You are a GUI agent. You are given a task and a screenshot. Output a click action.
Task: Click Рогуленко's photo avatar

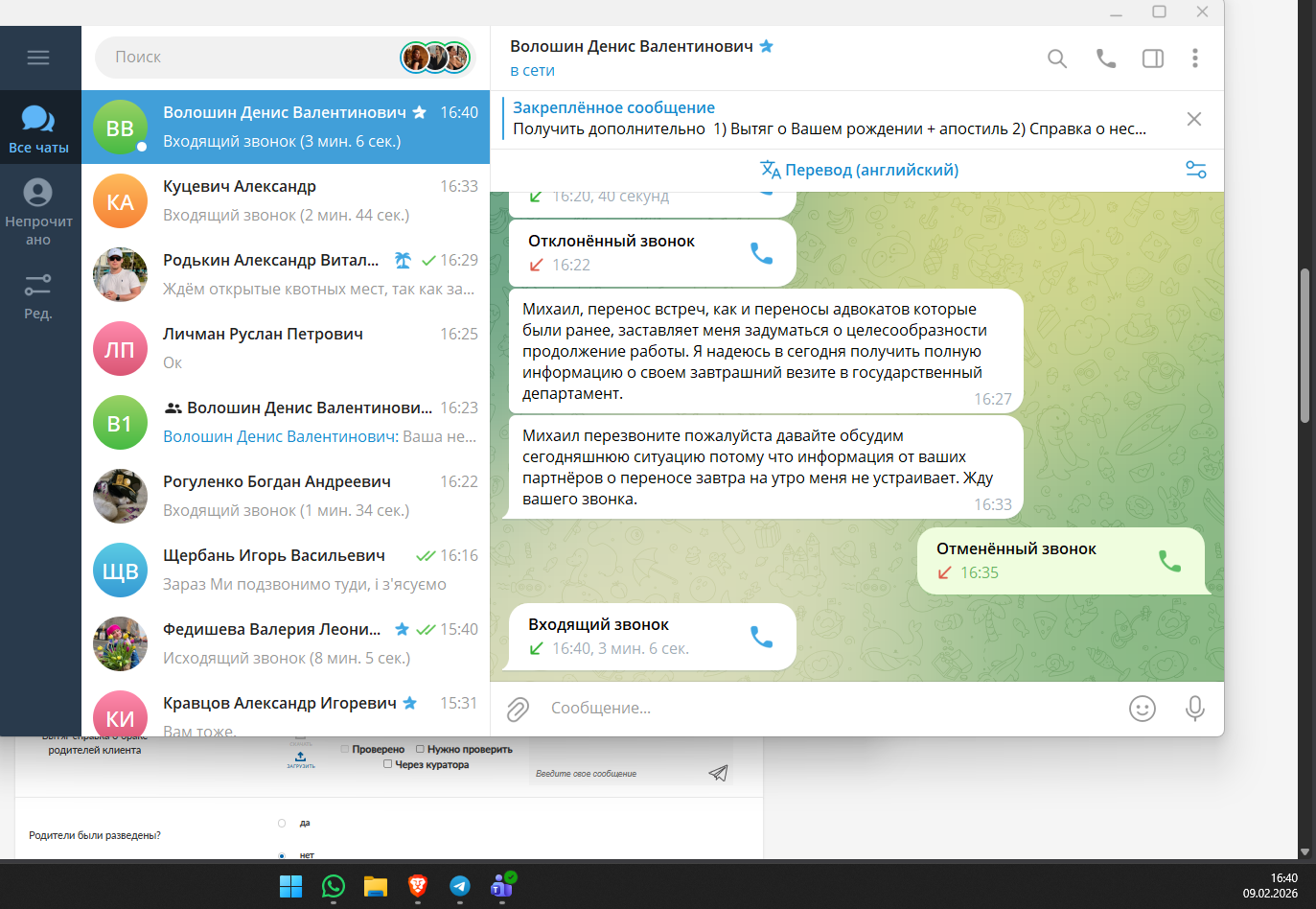coord(120,497)
